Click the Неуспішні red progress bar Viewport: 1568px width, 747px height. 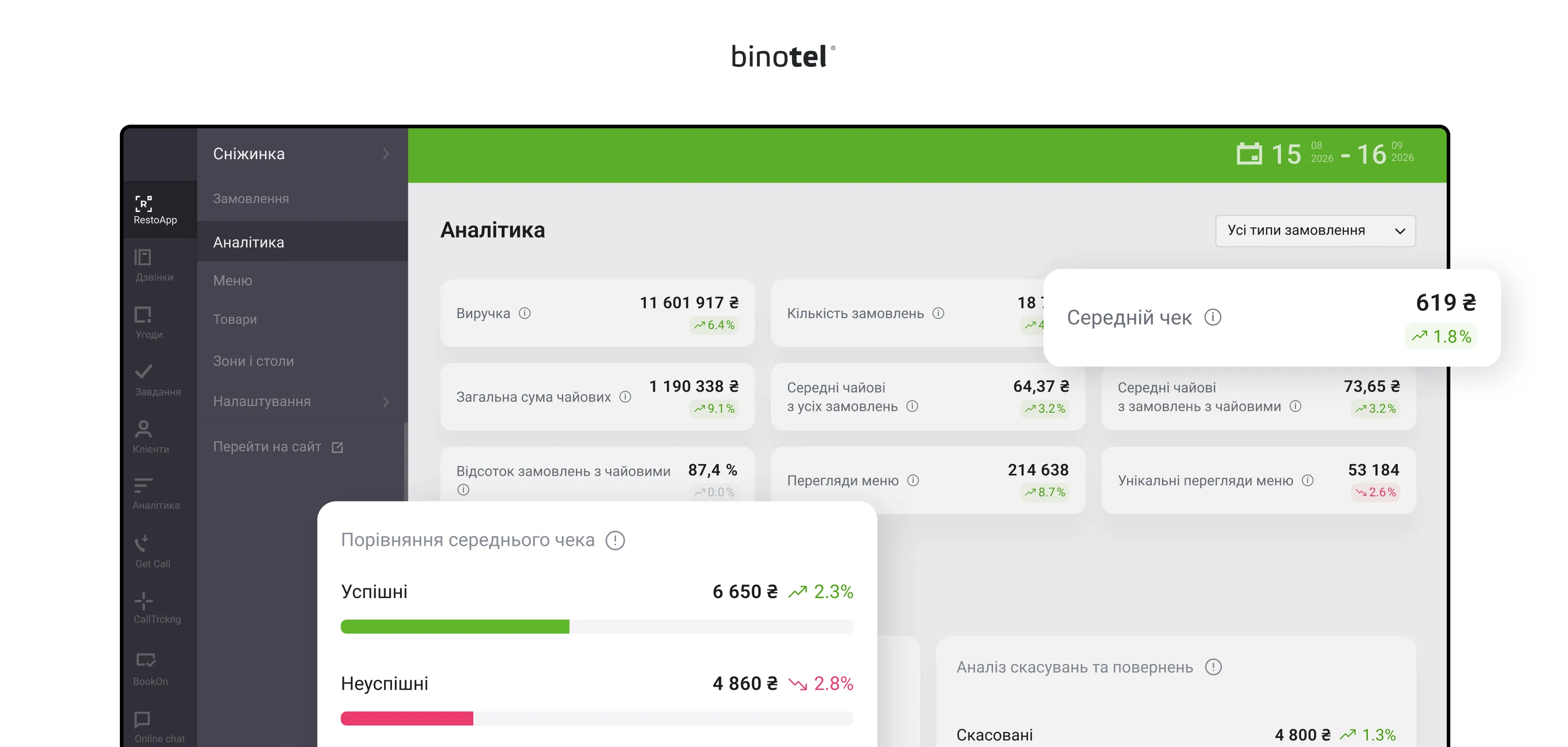(x=596, y=719)
